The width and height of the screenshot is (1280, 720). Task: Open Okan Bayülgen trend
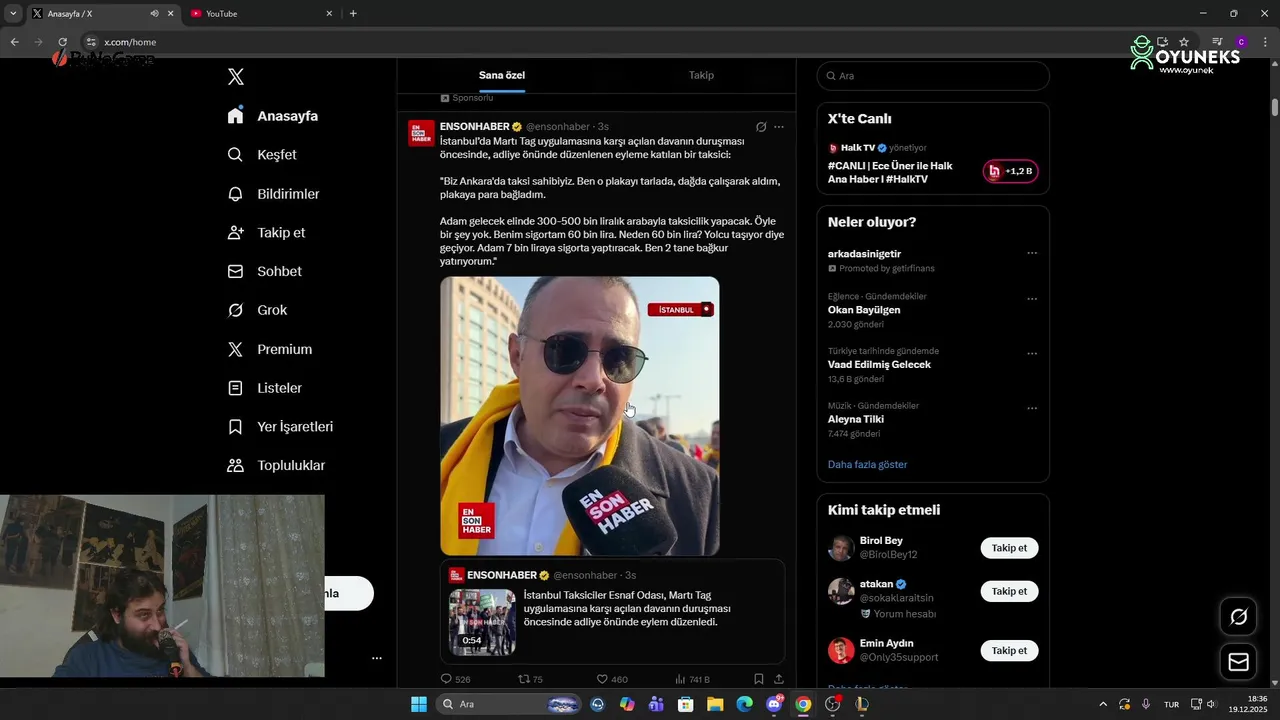[x=864, y=310]
